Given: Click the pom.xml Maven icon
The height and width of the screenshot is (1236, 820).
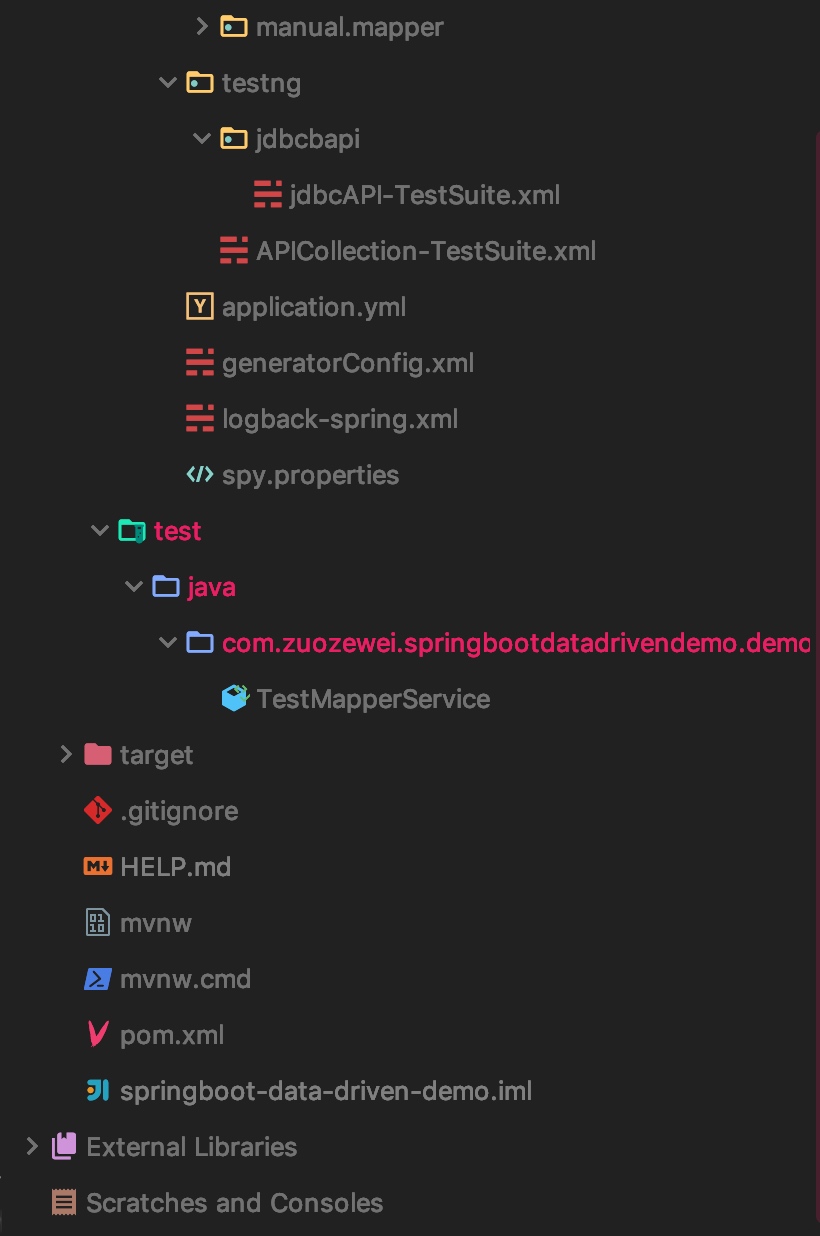Looking at the screenshot, I should click(x=98, y=1035).
